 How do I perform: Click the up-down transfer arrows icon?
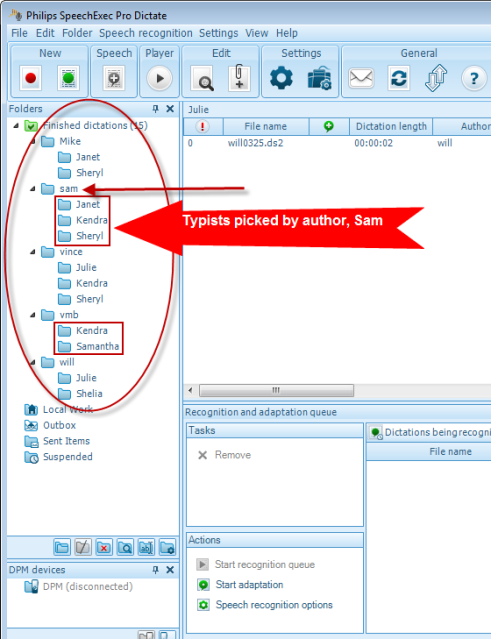tap(436, 77)
